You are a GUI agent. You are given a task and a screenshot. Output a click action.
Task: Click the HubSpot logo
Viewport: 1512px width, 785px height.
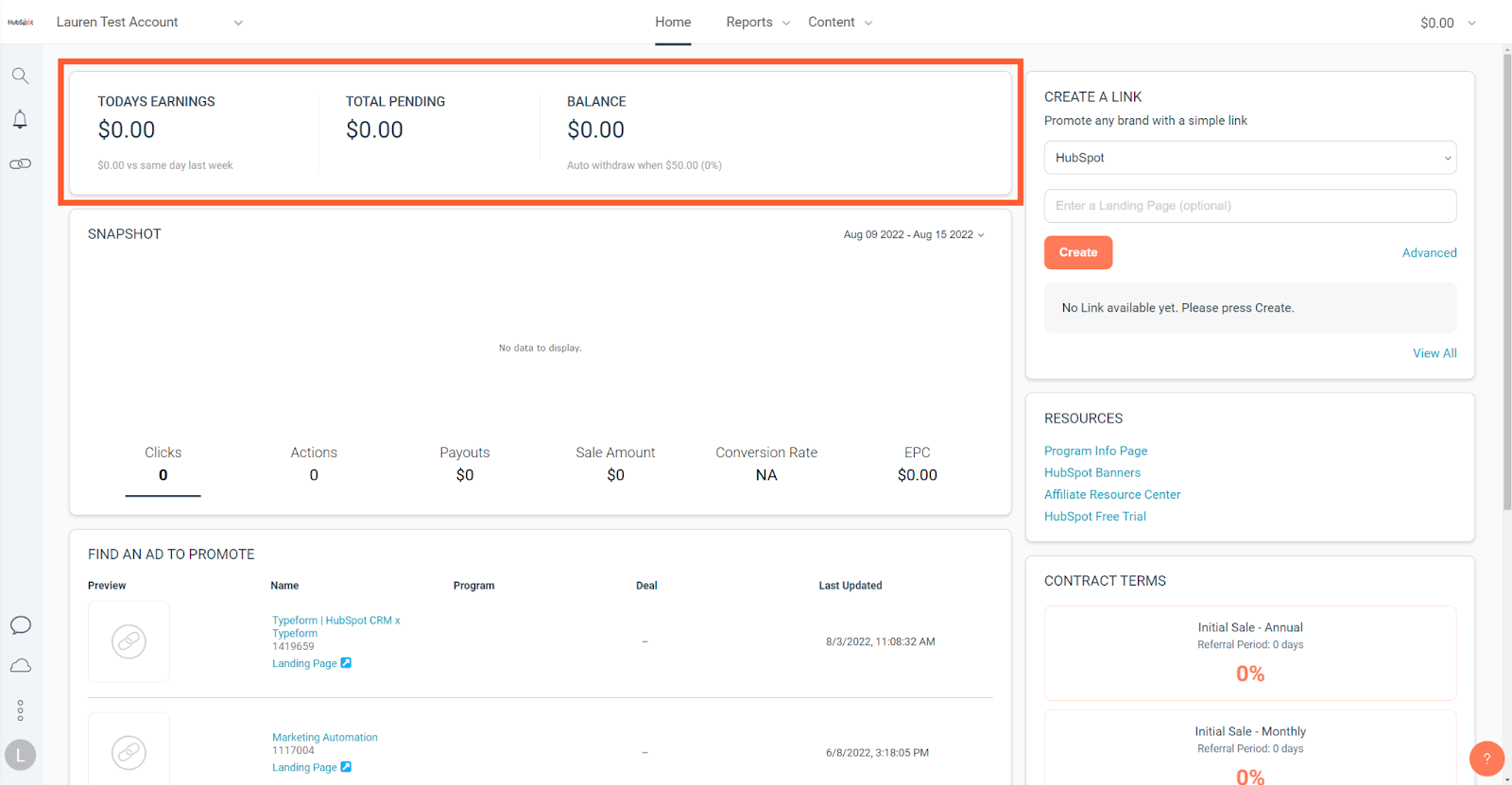(21, 22)
